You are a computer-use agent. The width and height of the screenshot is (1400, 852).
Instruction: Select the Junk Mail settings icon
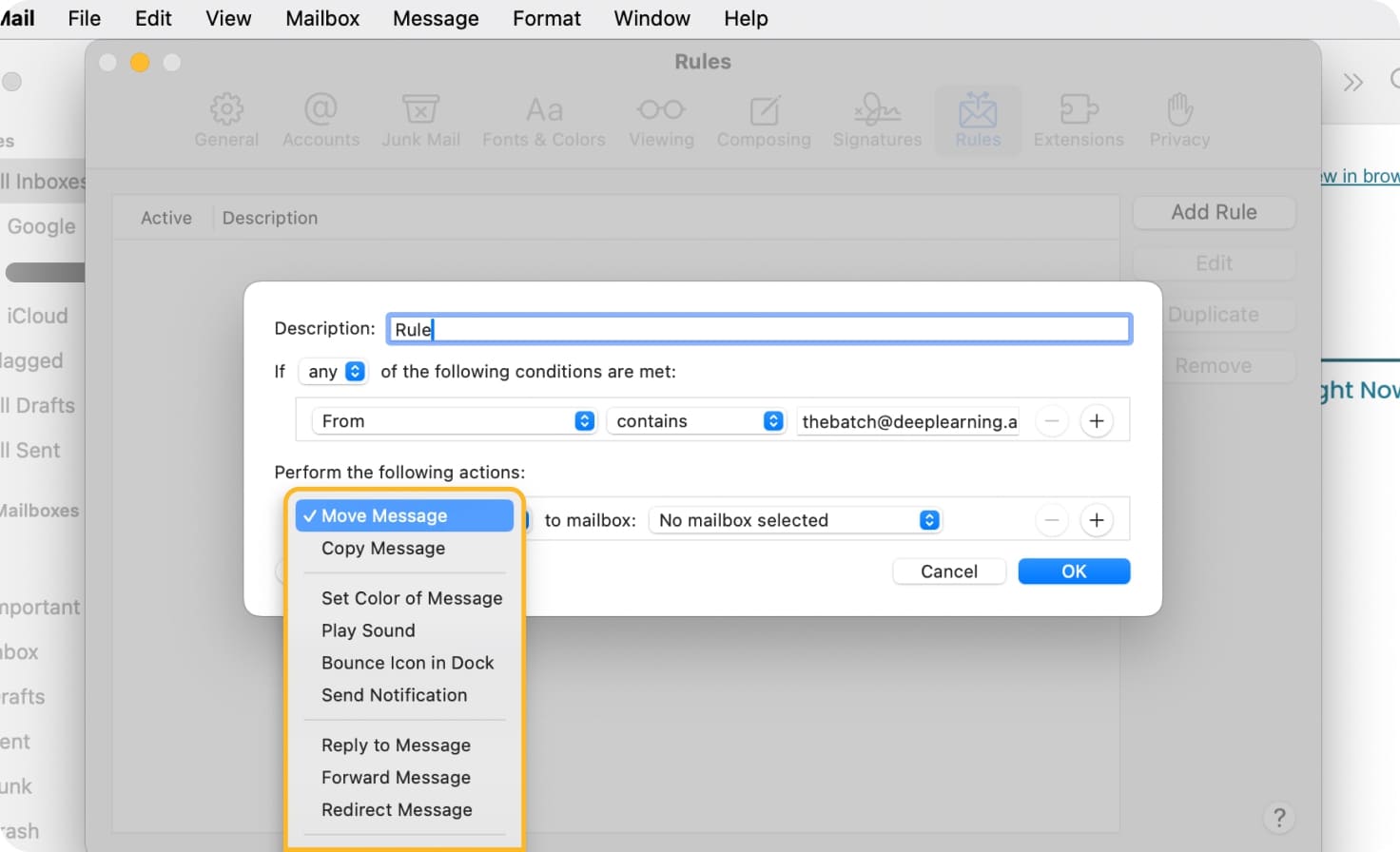[x=420, y=118]
